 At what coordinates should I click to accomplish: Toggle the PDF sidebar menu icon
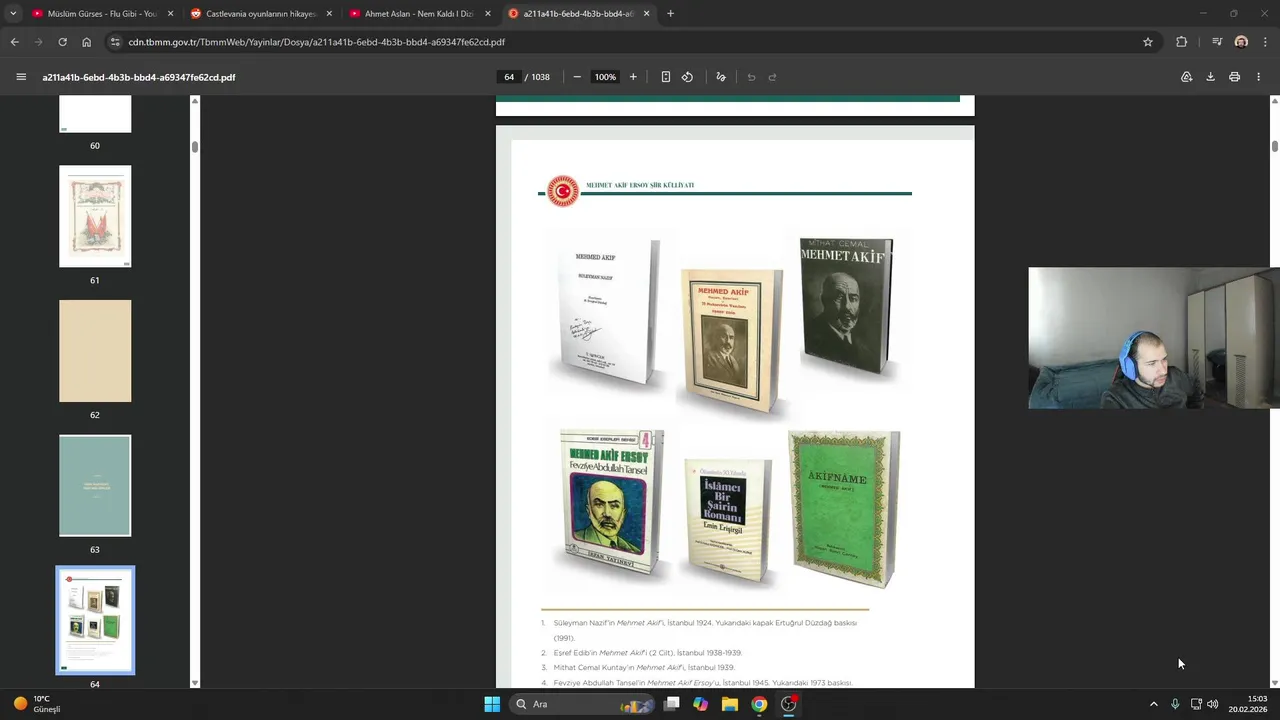click(x=21, y=77)
